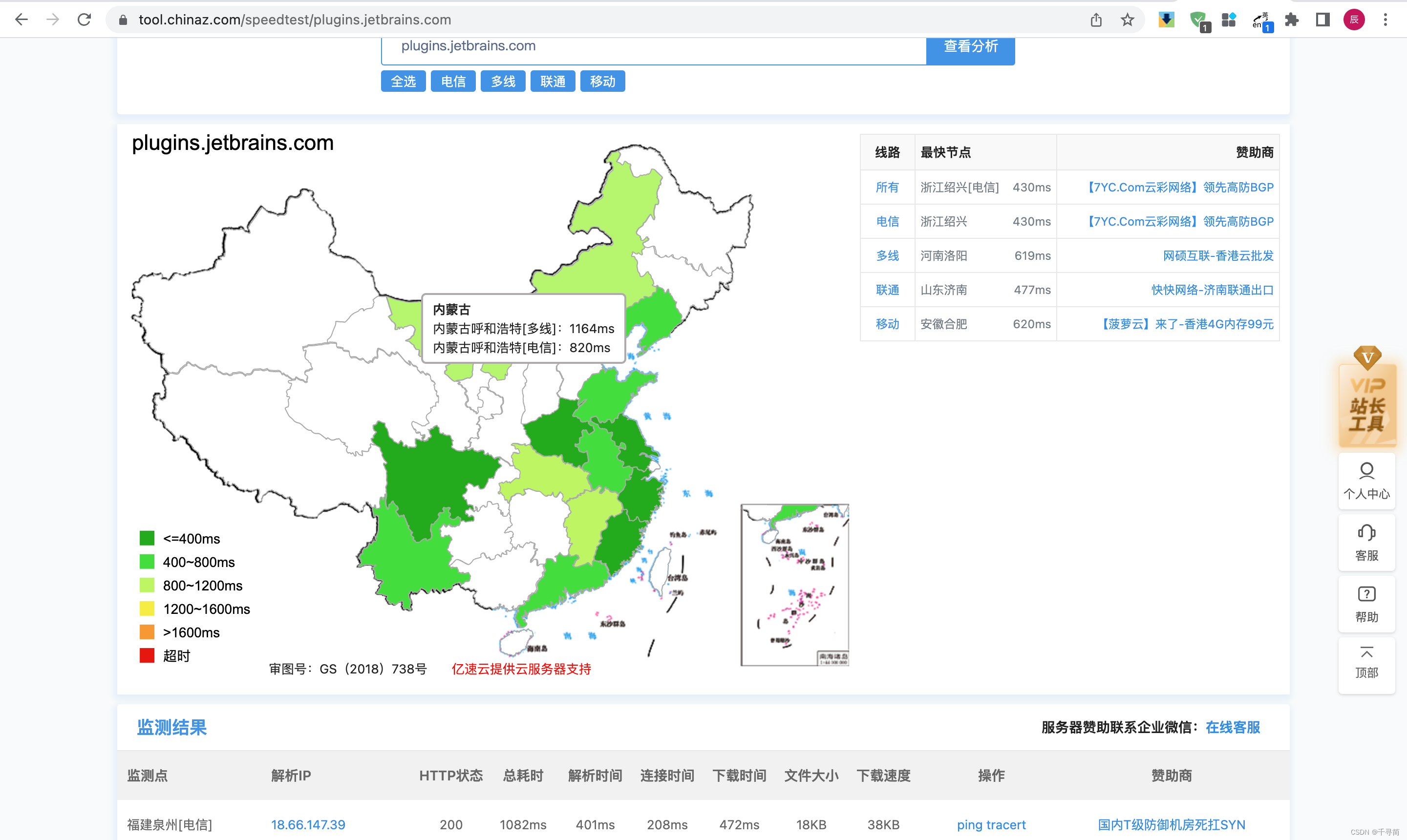Open the 联通 line row link

pyautogui.click(x=887, y=290)
